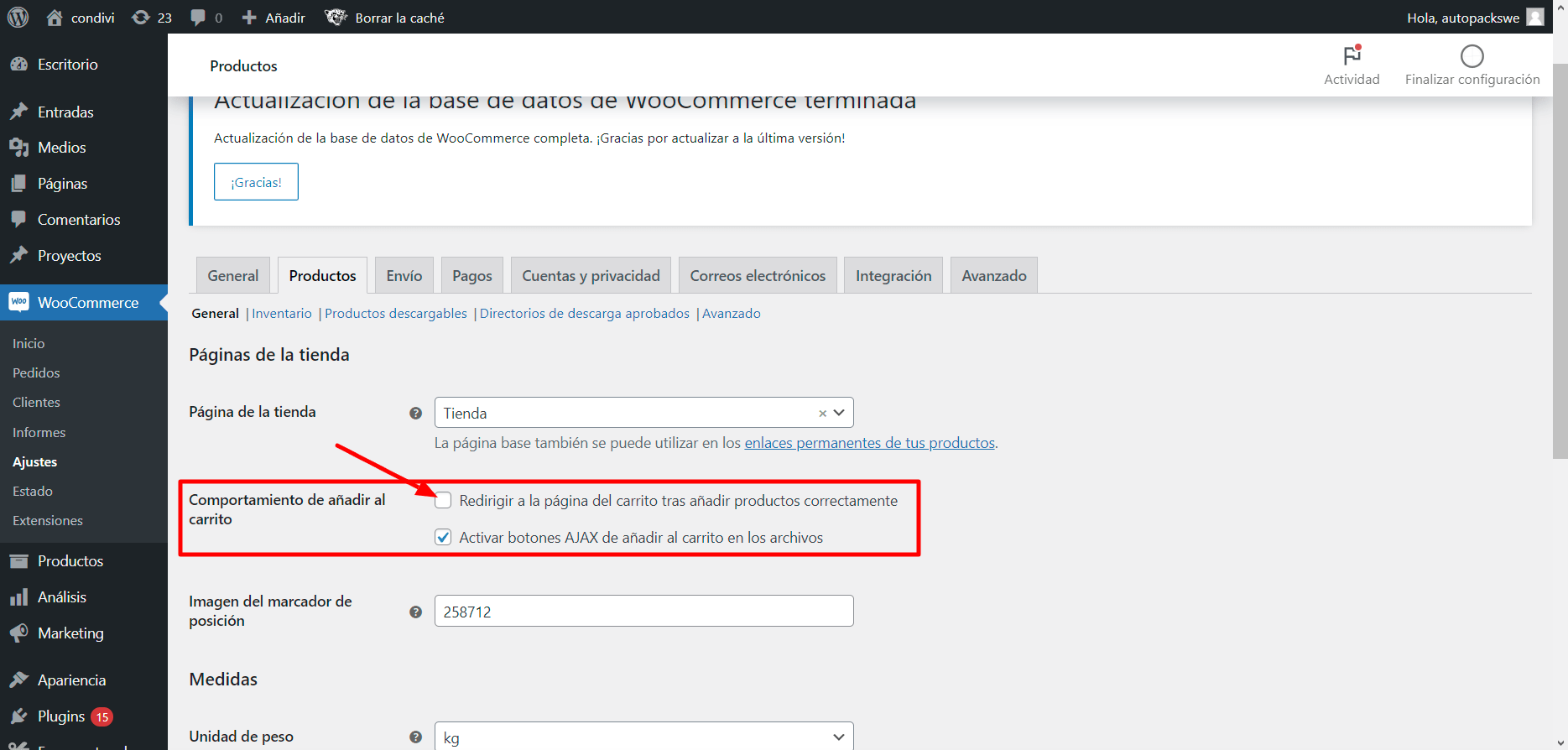The height and width of the screenshot is (750, 1568).
Task: Open the Productos descargables subsection link
Action: click(x=396, y=314)
